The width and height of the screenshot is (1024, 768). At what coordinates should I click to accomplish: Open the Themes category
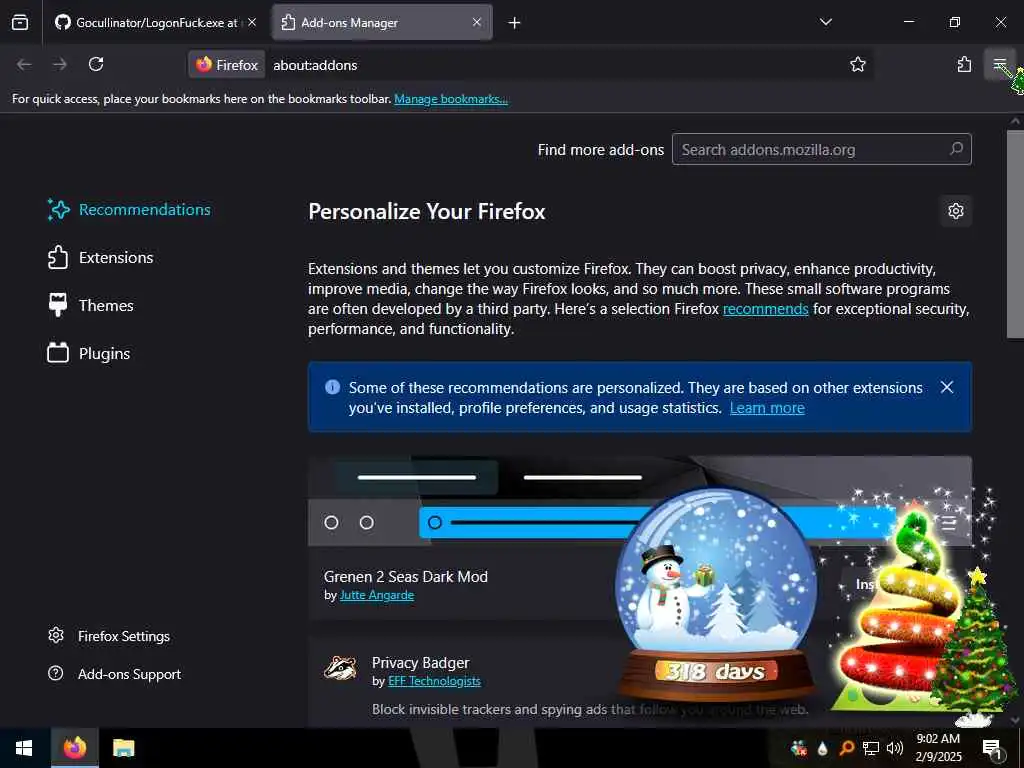tap(91, 306)
